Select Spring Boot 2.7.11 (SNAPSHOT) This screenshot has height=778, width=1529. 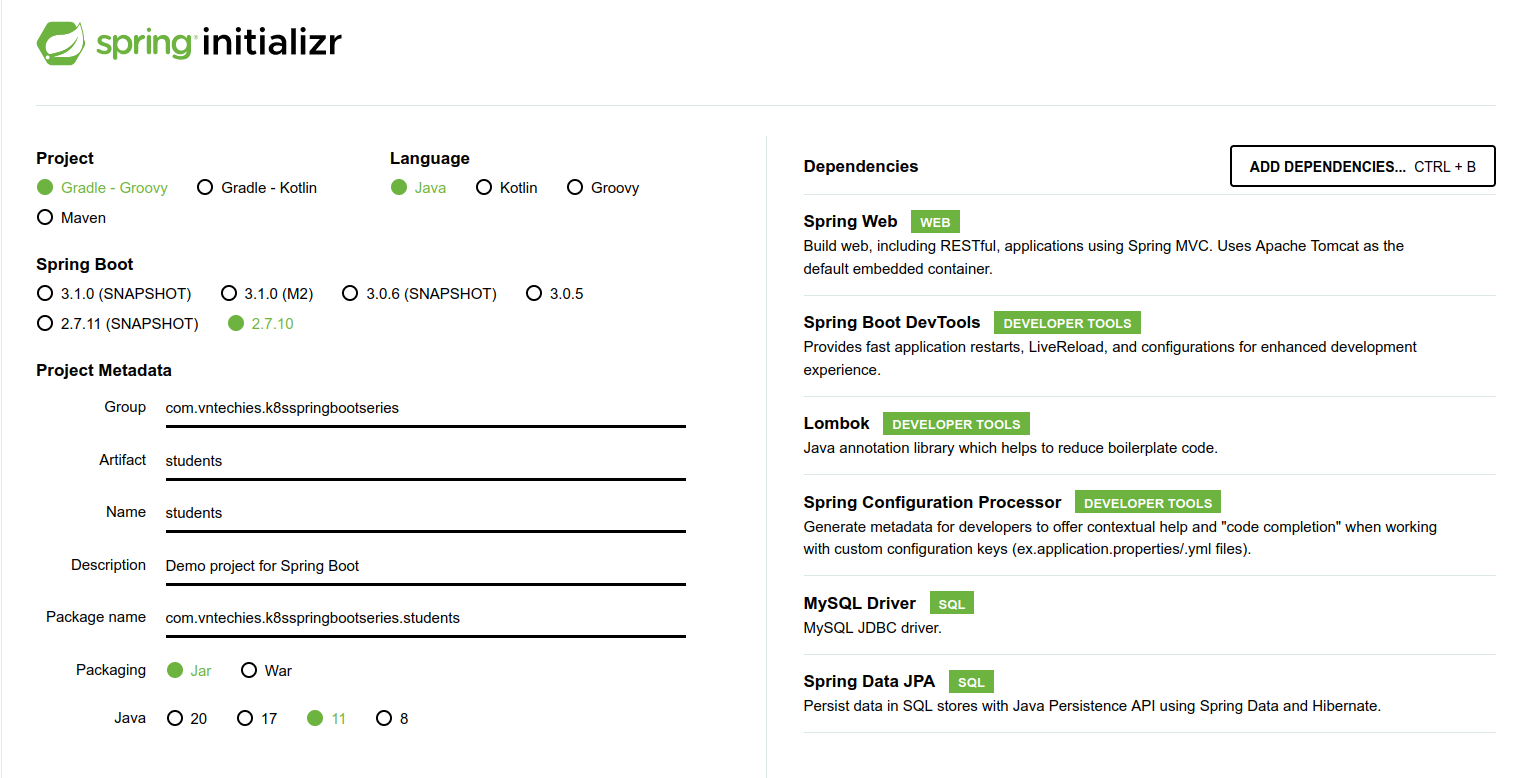[45, 324]
